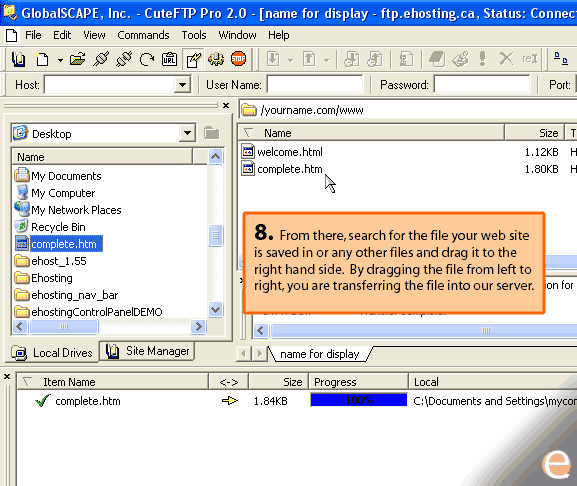Click the red STOP icon
Screen dimensions: 577x486
click(x=238, y=59)
